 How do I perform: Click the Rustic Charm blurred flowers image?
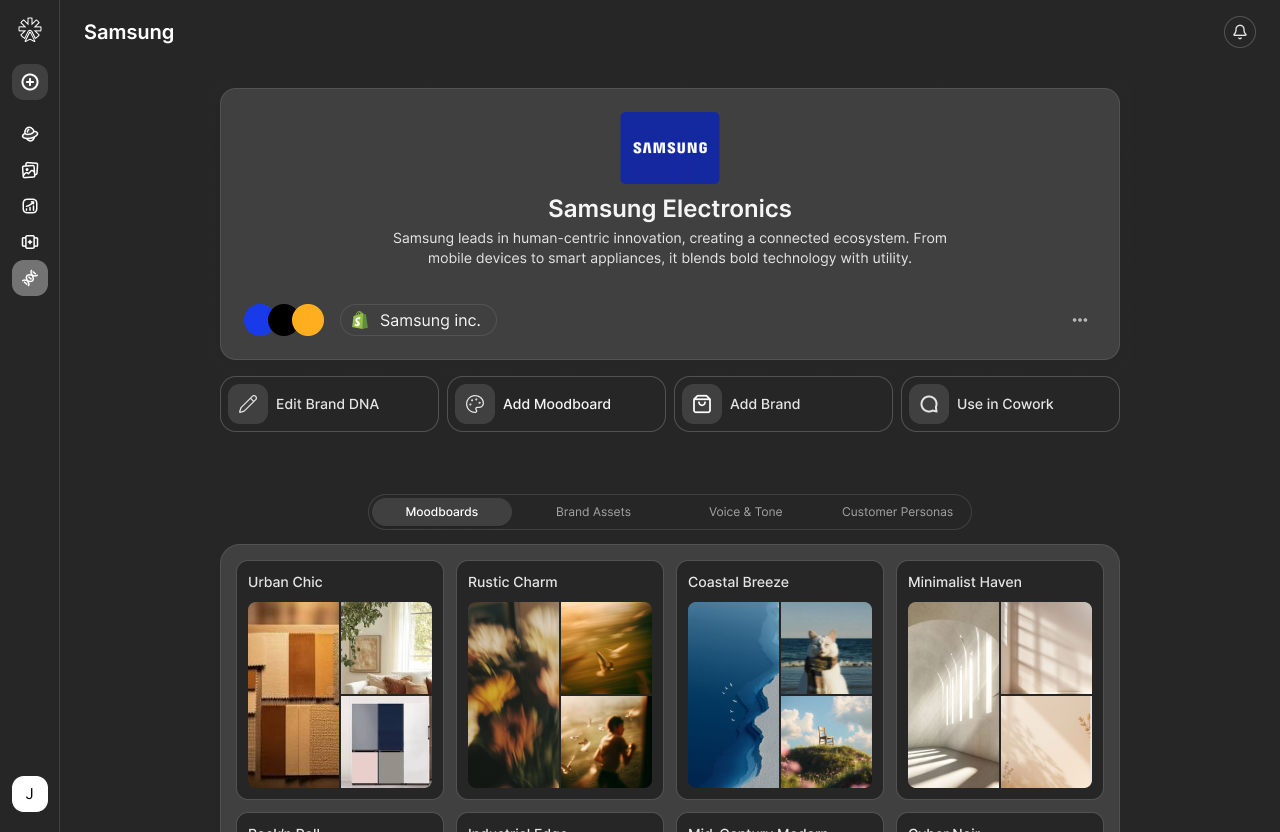click(x=513, y=695)
